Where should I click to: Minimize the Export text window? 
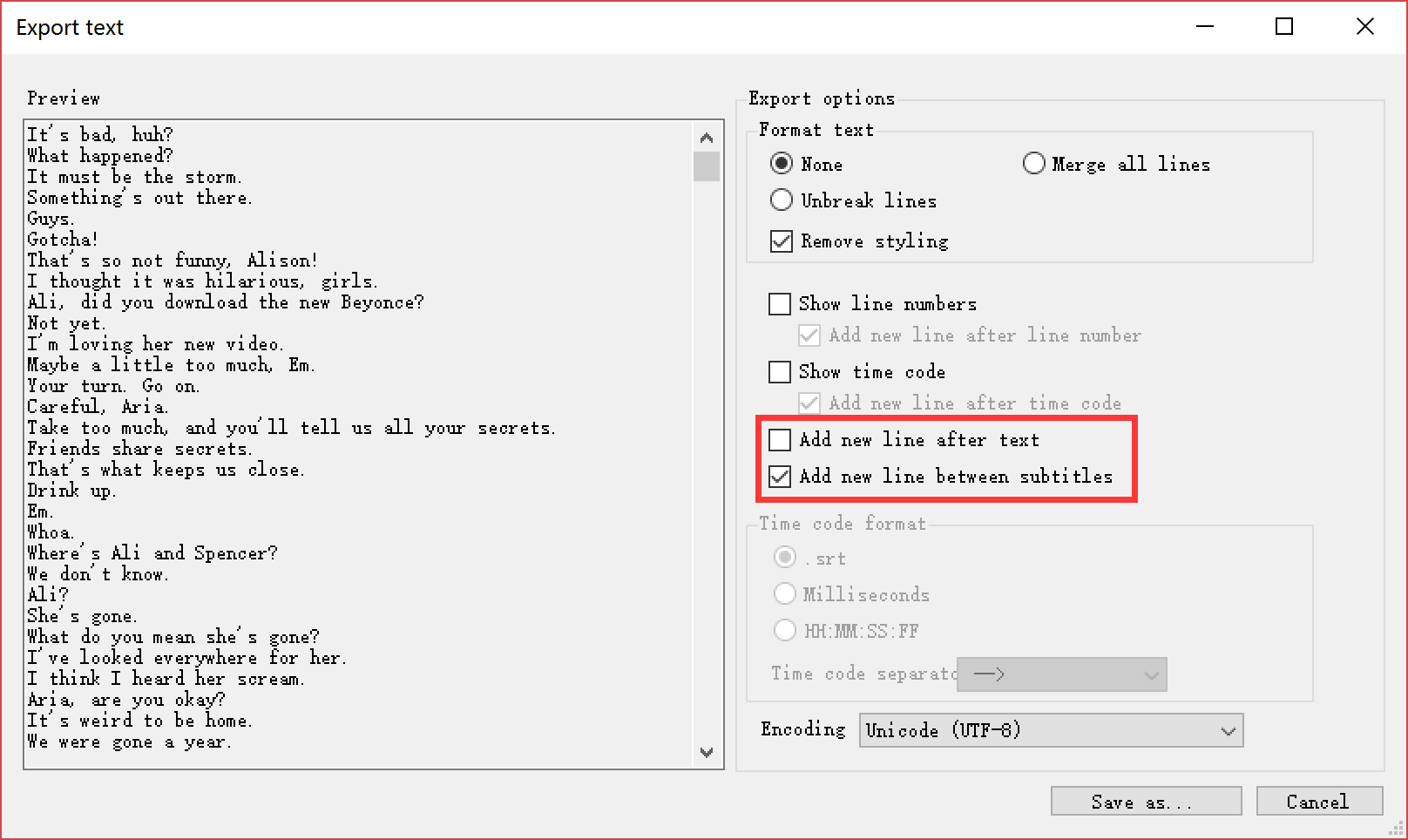pyautogui.click(x=1205, y=27)
